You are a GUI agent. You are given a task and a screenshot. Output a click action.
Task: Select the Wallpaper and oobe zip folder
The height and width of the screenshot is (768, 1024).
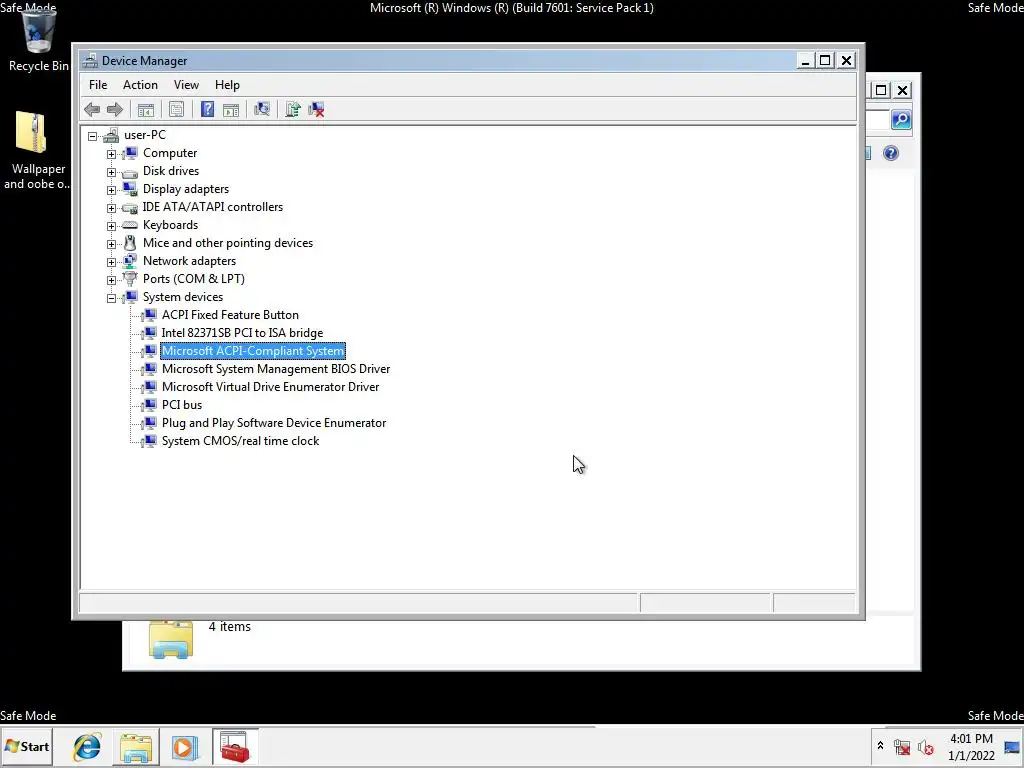36,151
